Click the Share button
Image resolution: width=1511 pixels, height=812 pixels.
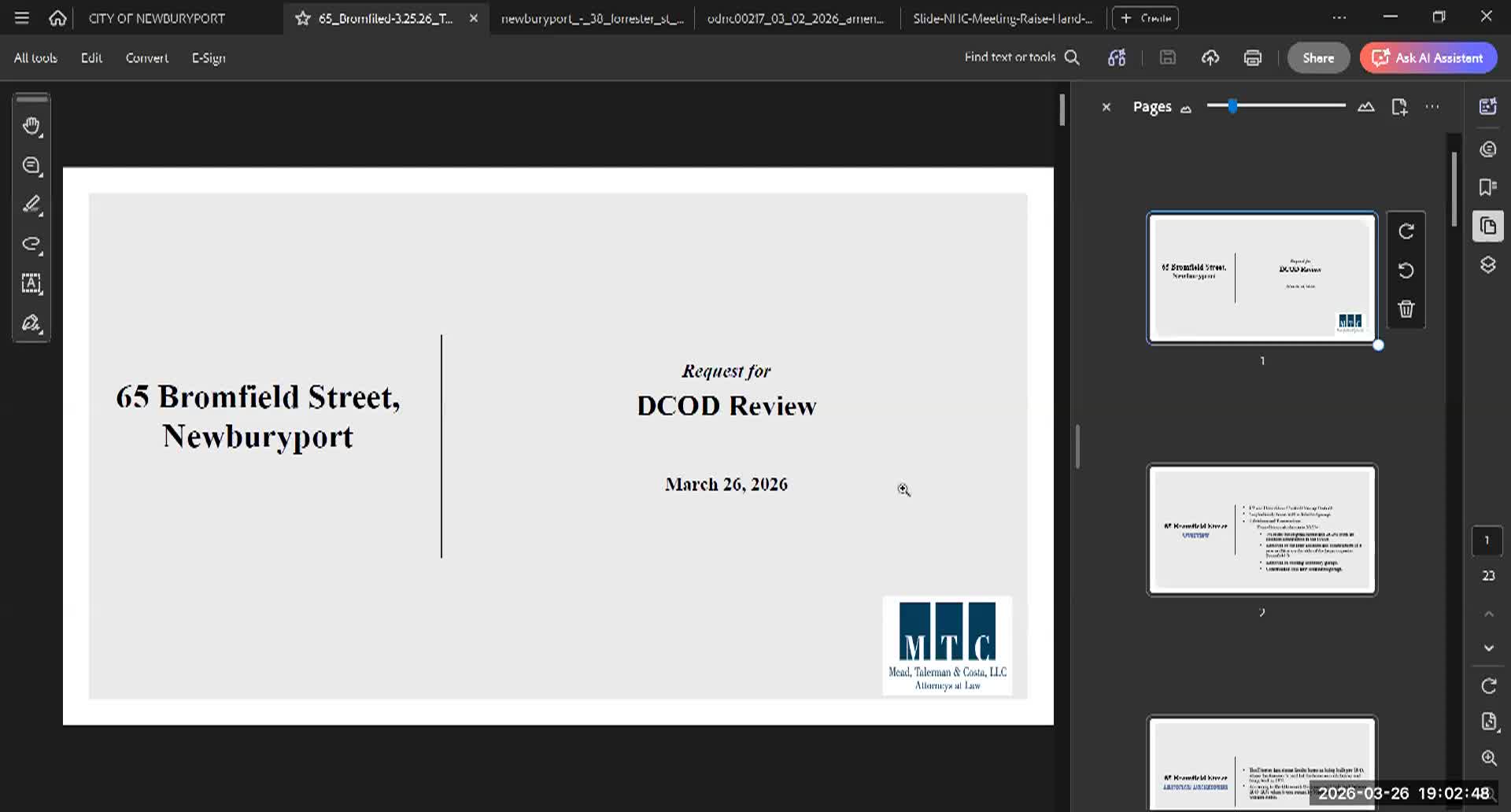pos(1317,57)
